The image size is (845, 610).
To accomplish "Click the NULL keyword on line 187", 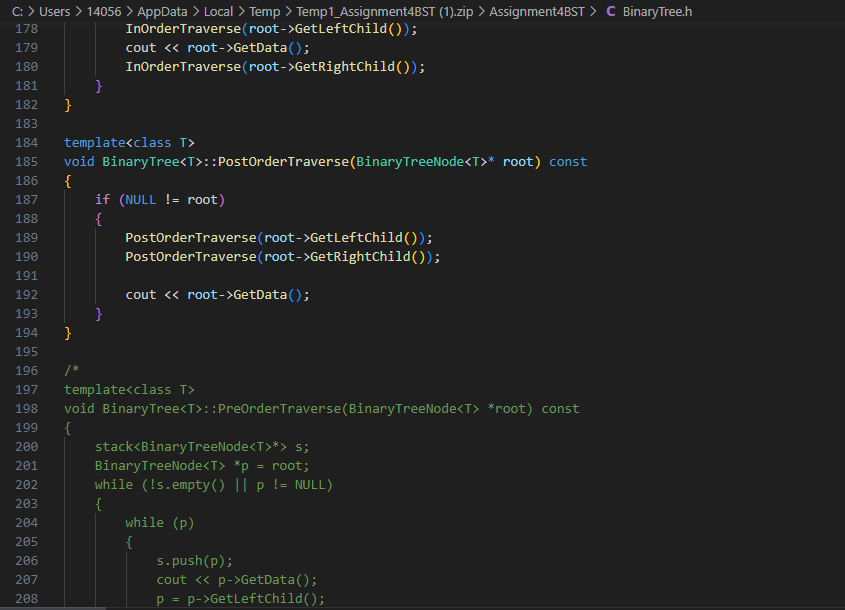I will coord(139,199).
